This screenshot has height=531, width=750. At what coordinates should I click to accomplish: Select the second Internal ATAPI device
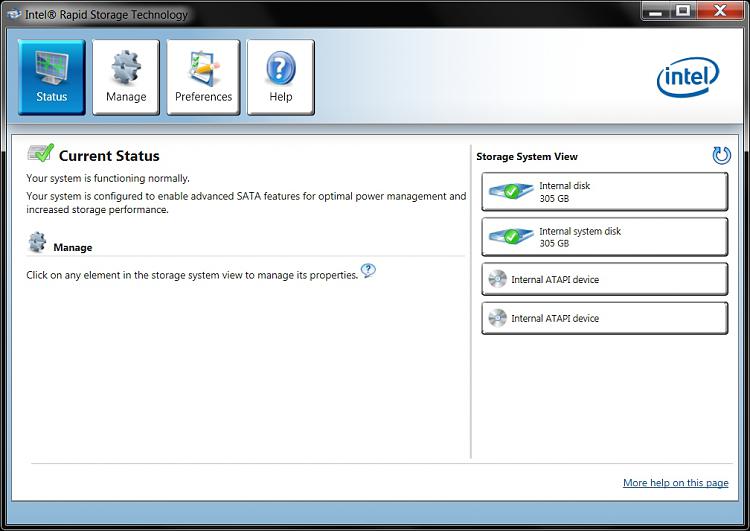click(x=605, y=318)
